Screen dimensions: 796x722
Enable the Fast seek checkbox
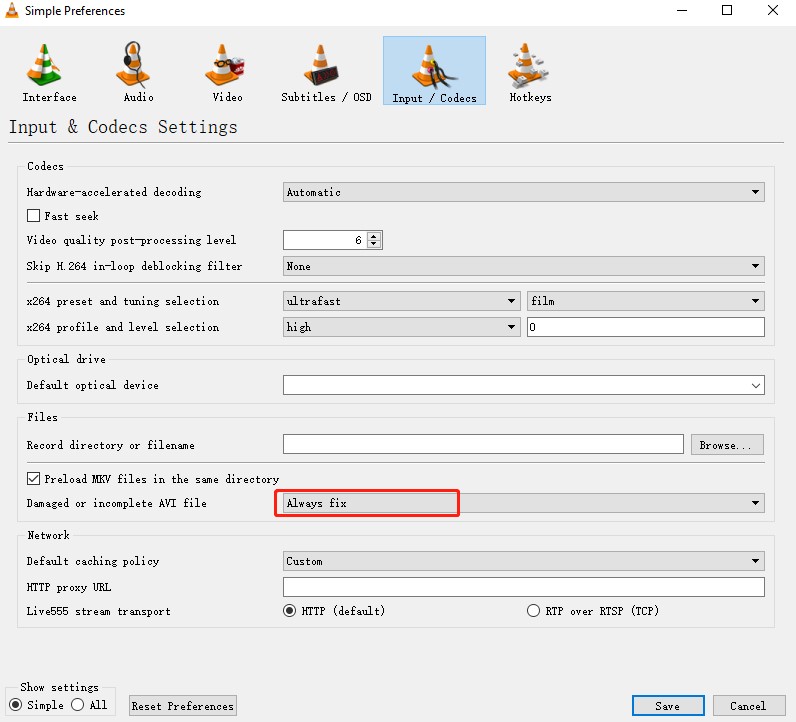[x=34, y=216]
